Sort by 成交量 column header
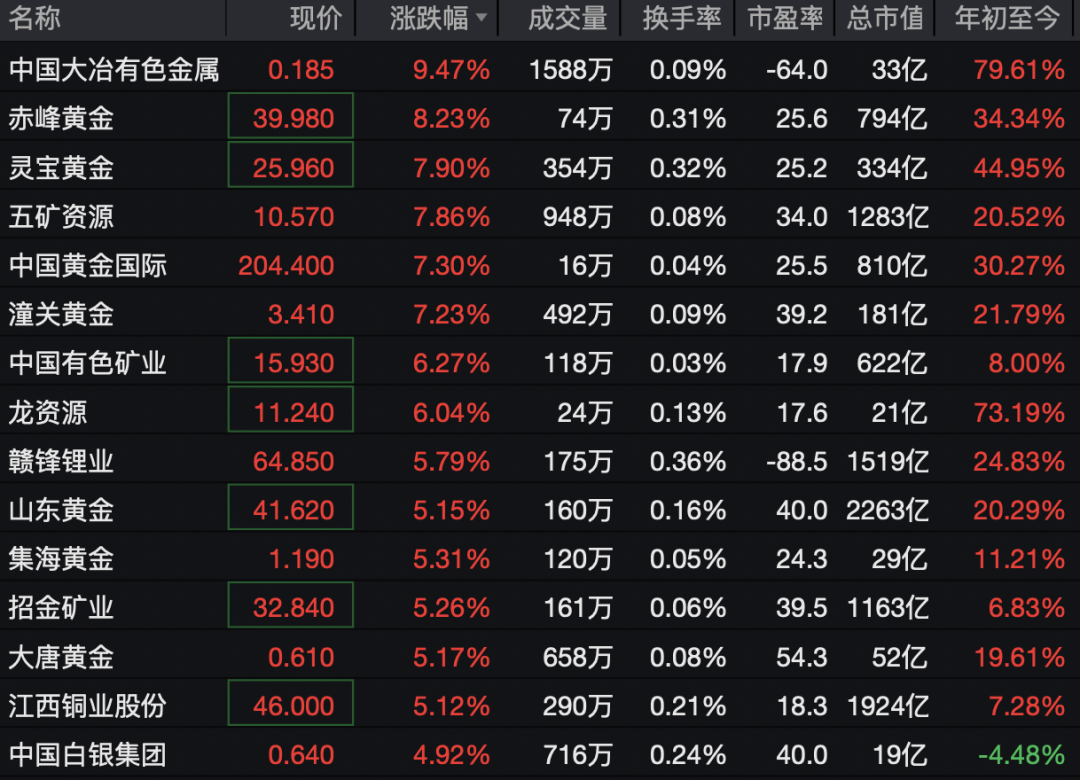This screenshot has height=780, width=1080. coord(567,18)
